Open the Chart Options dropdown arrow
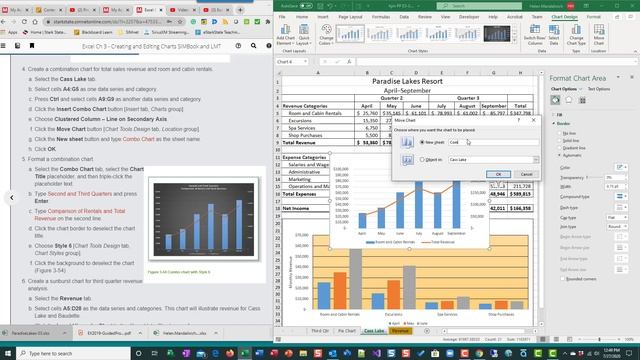Viewport: 640px width, 360px height. 580,89
